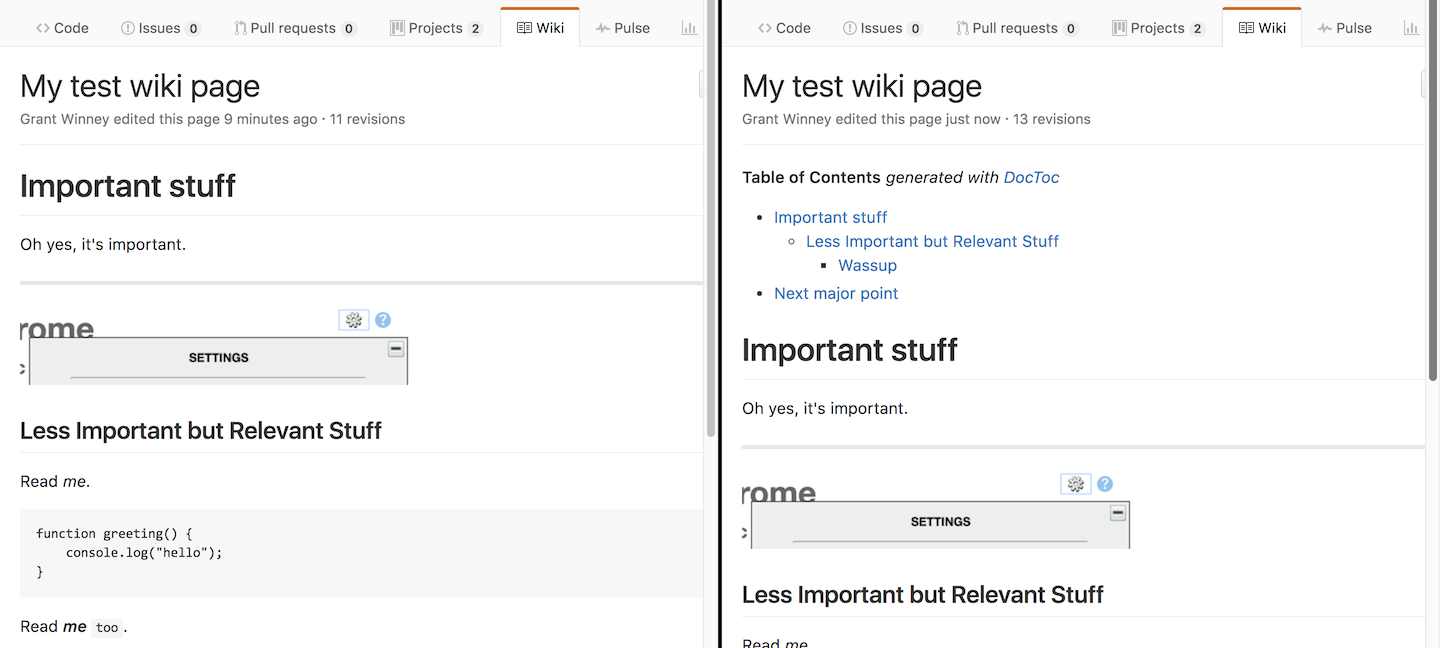Open the Projects tab in right pane
Screen dimensions: 1440x648
[1158, 28]
